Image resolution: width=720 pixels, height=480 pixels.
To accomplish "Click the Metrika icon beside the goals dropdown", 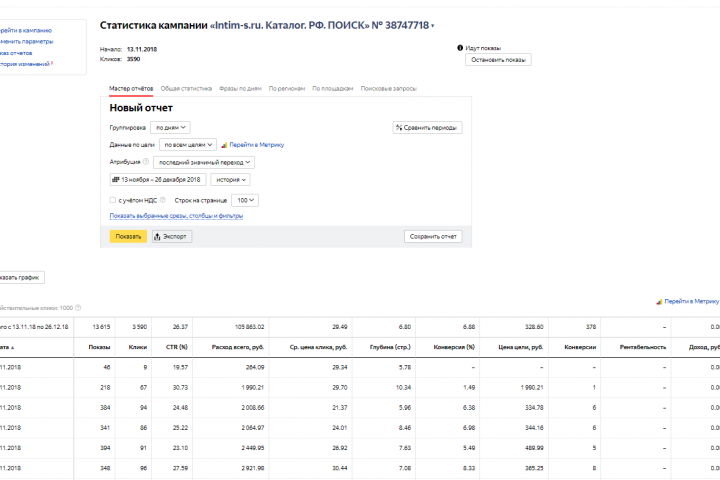I will [x=224, y=145].
